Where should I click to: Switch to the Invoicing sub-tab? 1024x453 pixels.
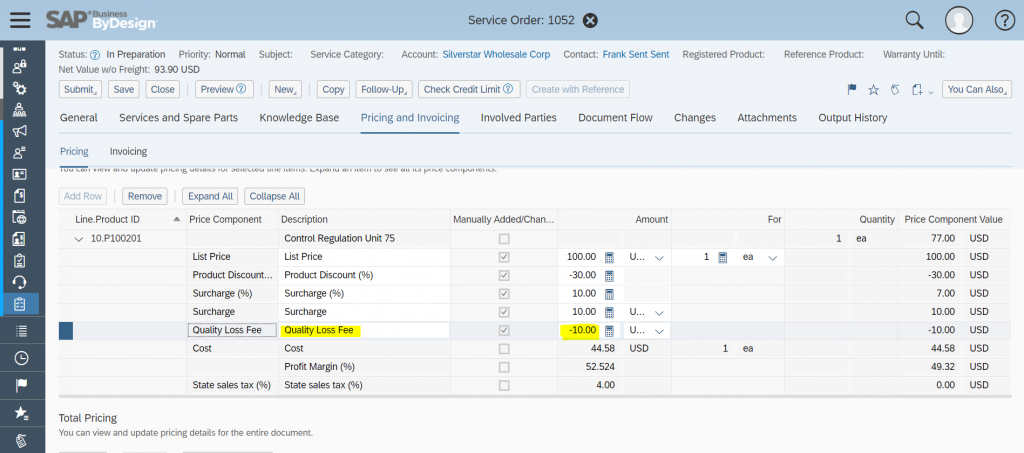(x=128, y=151)
